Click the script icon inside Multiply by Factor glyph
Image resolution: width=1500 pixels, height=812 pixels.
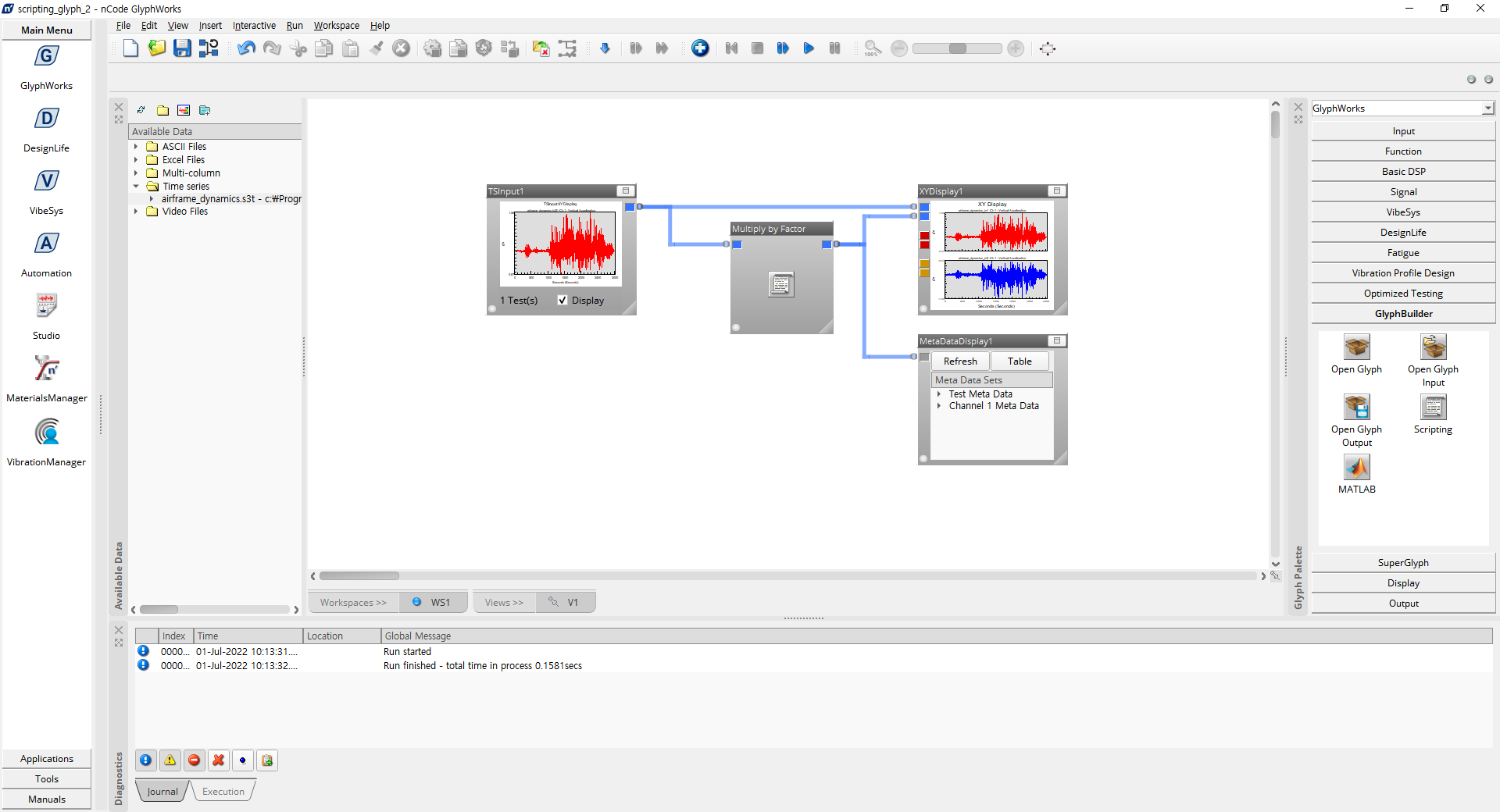(x=781, y=284)
